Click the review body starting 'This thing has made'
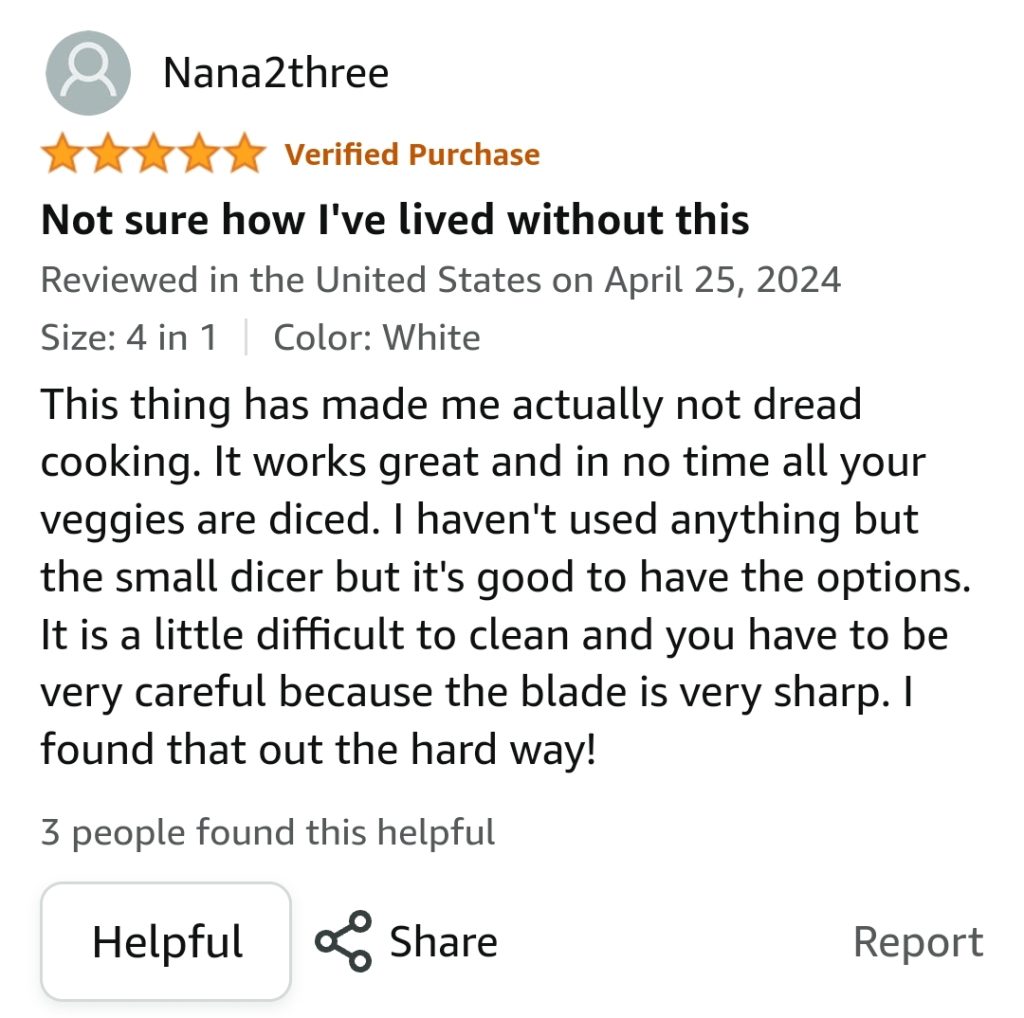The height and width of the screenshot is (1018, 1024). coord(506,577)
